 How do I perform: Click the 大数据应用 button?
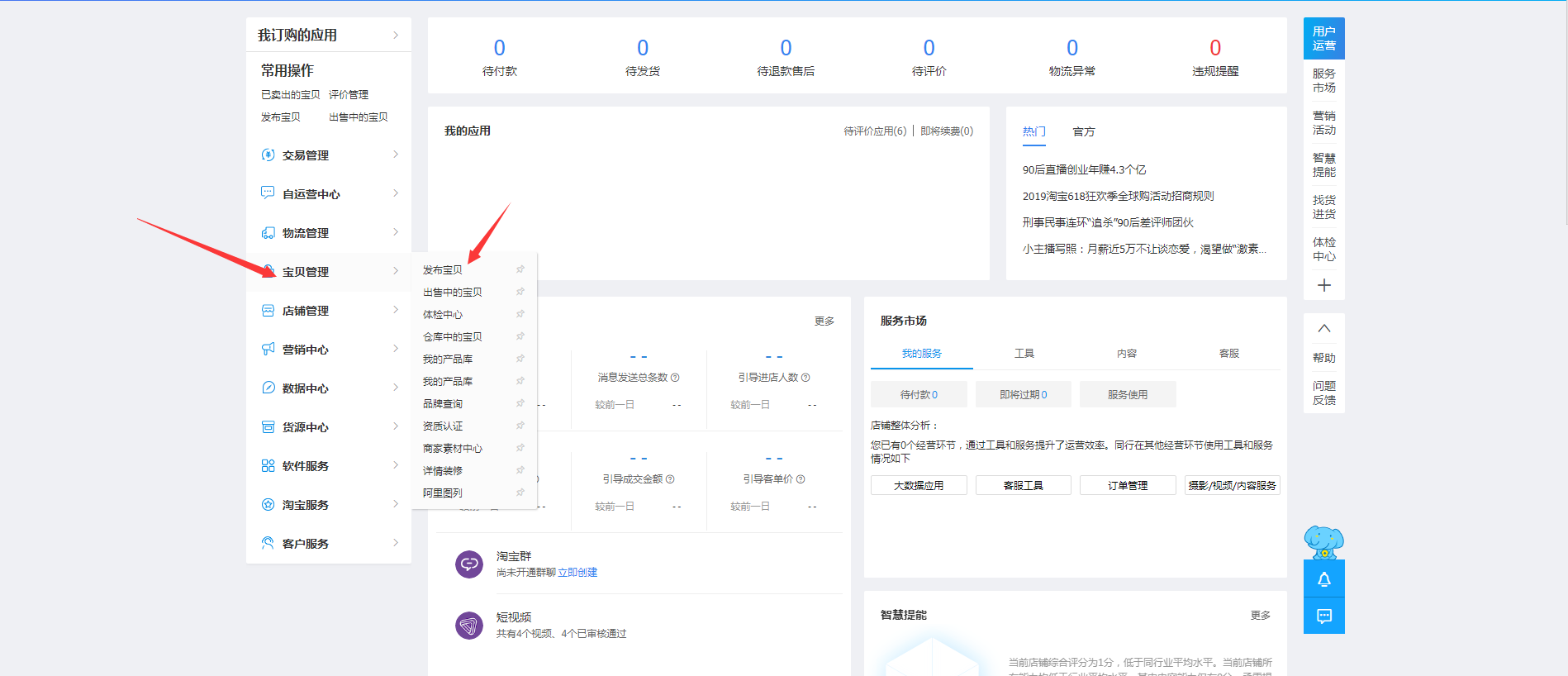(x=919, y=485)
